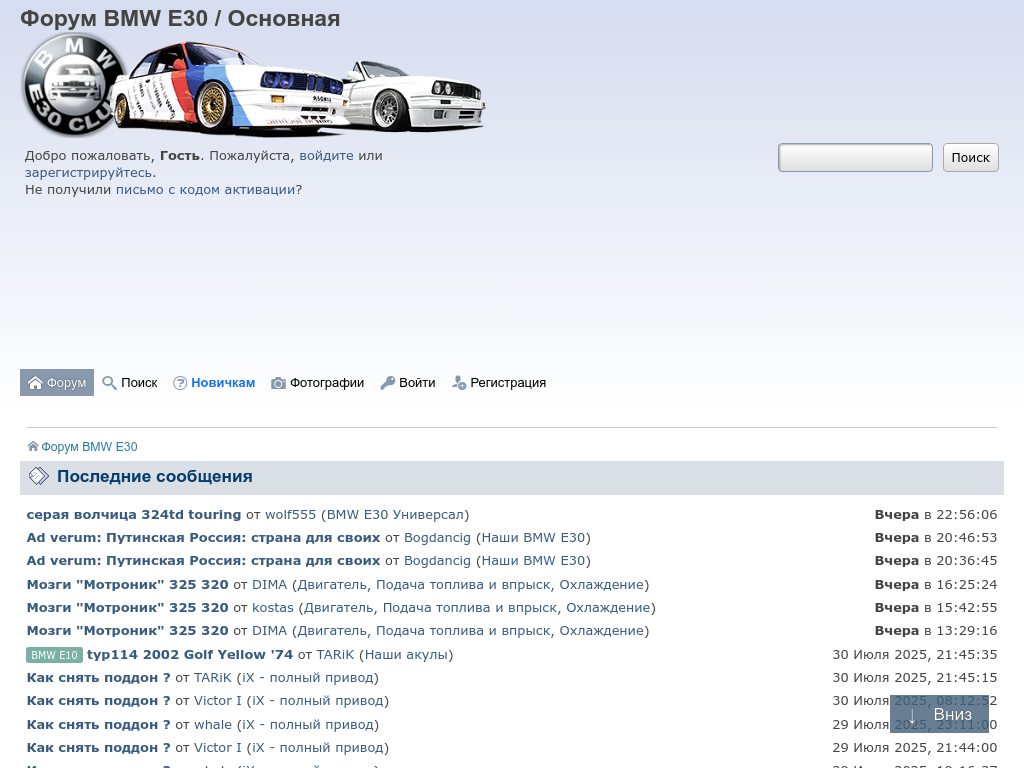The height and width of the screenshot is (768, 1024).
Task: Open the Фотографии menu item
Action: click(326, 383)
